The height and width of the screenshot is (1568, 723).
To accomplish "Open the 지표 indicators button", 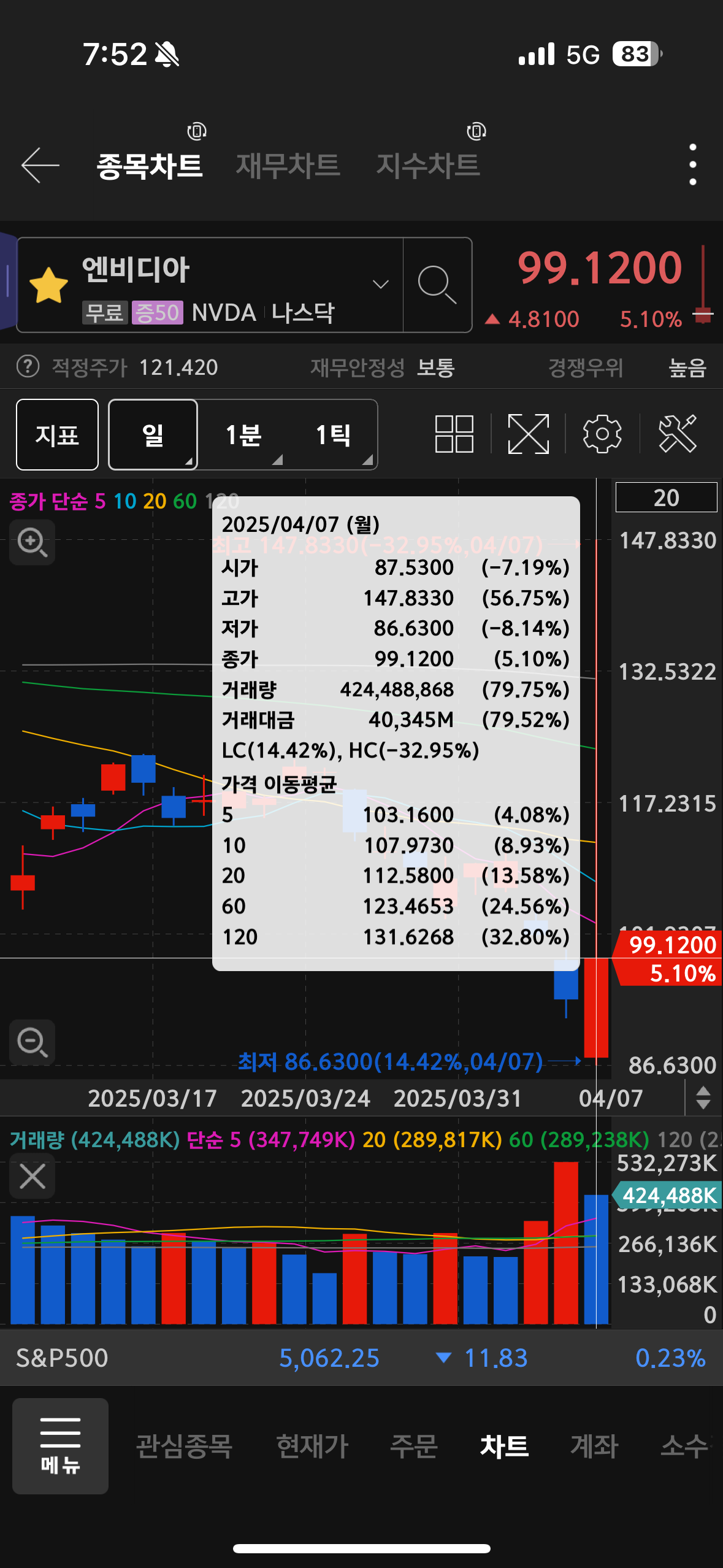I will [x=57, y=434].
